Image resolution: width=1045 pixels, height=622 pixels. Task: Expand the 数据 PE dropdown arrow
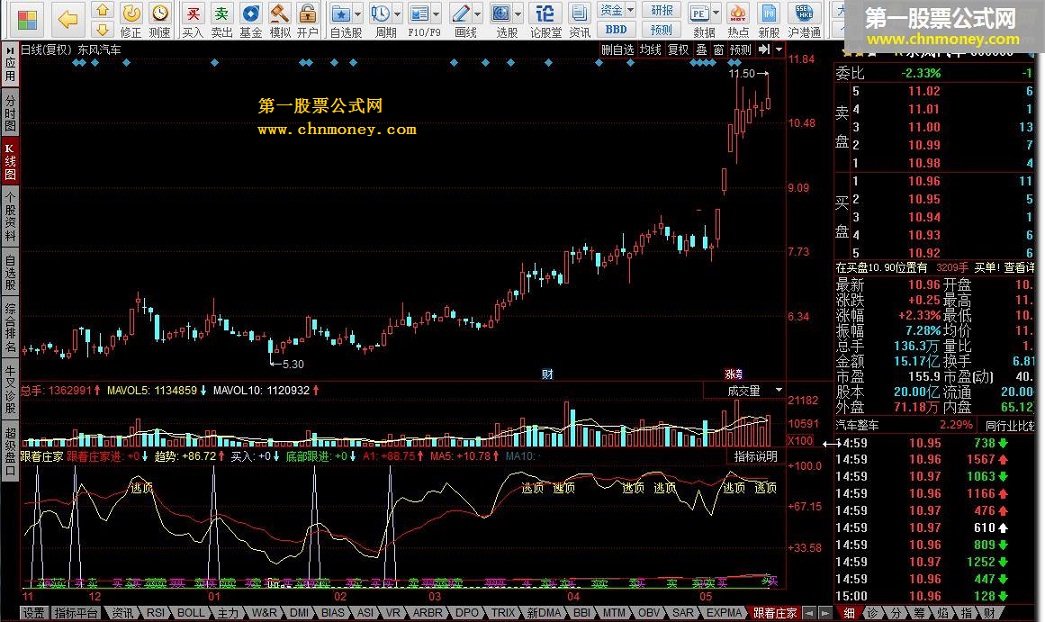pos(716,13)
